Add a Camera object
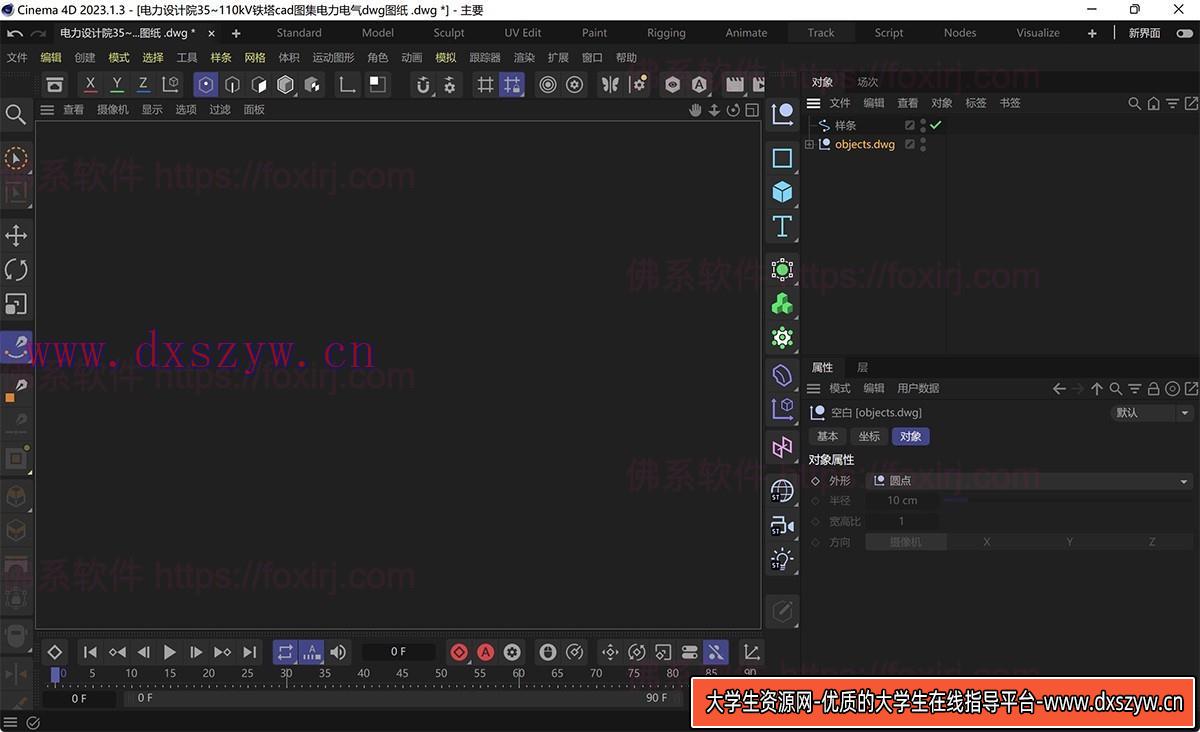This screenshot has height=732, width=1200. pyautogui.click(x=782, y=526)
